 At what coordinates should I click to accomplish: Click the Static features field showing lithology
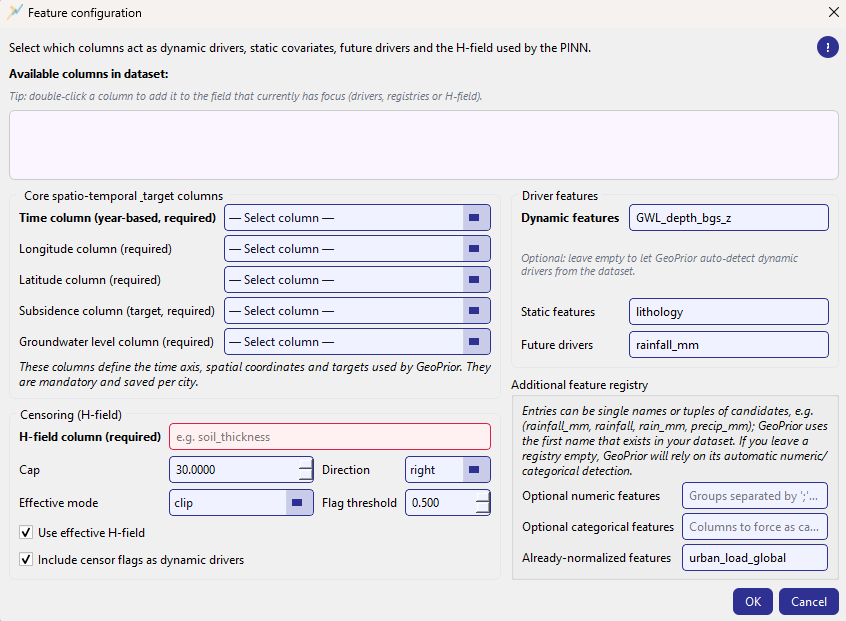728,311
